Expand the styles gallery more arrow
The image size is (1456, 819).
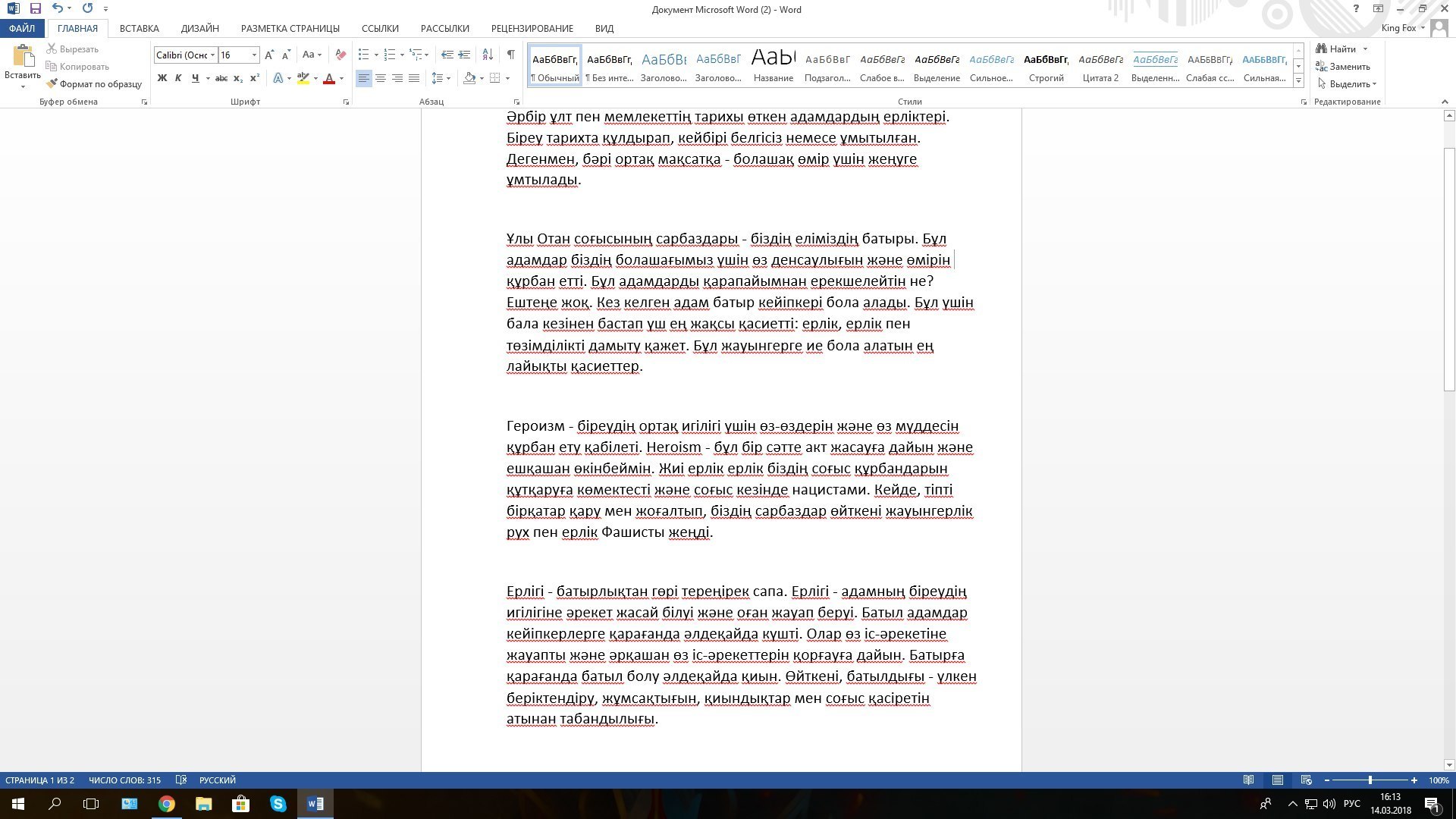click(1298, 81)
